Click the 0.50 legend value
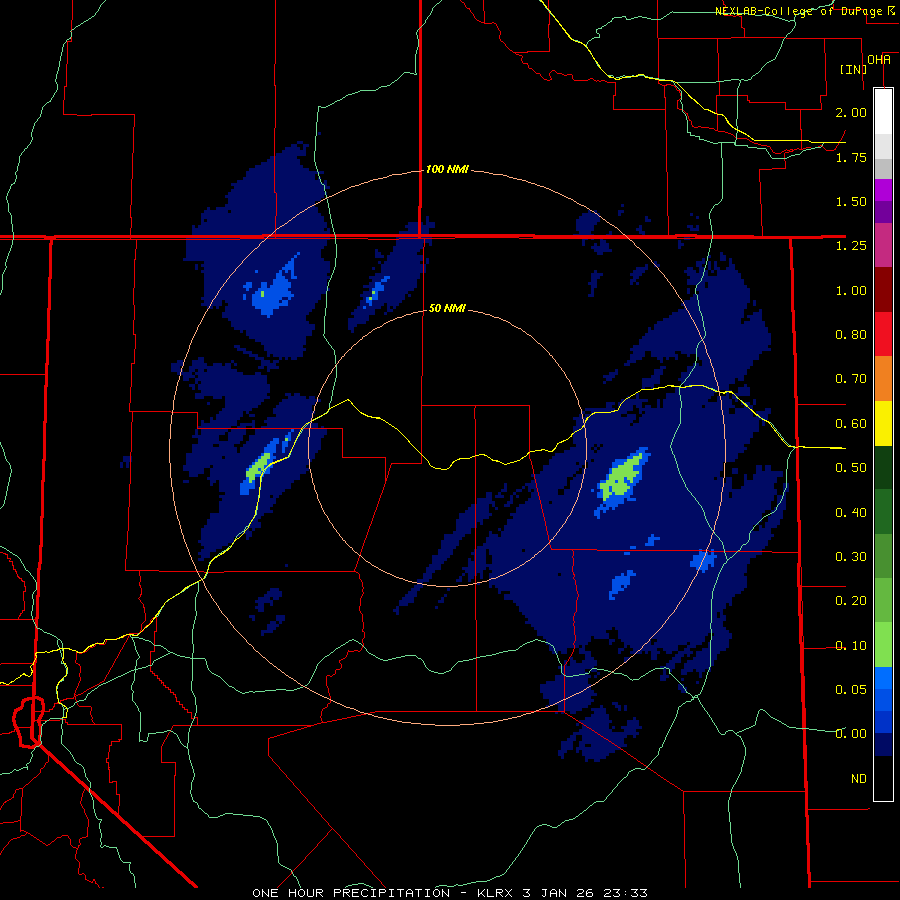Screen dimensions: 900x900 click(x=851, y=468)
